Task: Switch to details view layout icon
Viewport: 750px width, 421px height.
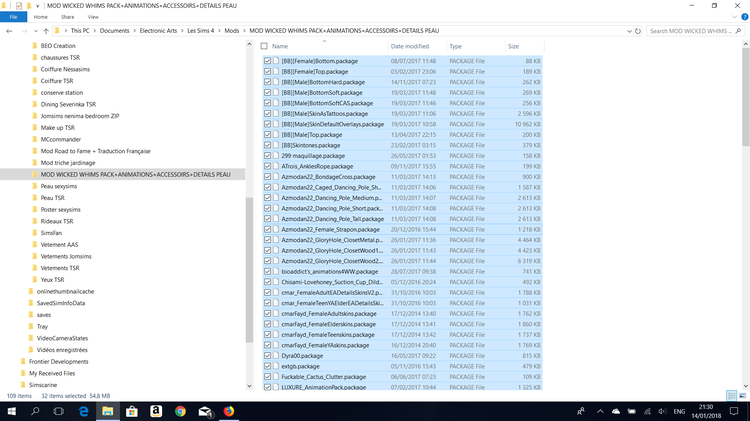Action: [x=731, y=396]
